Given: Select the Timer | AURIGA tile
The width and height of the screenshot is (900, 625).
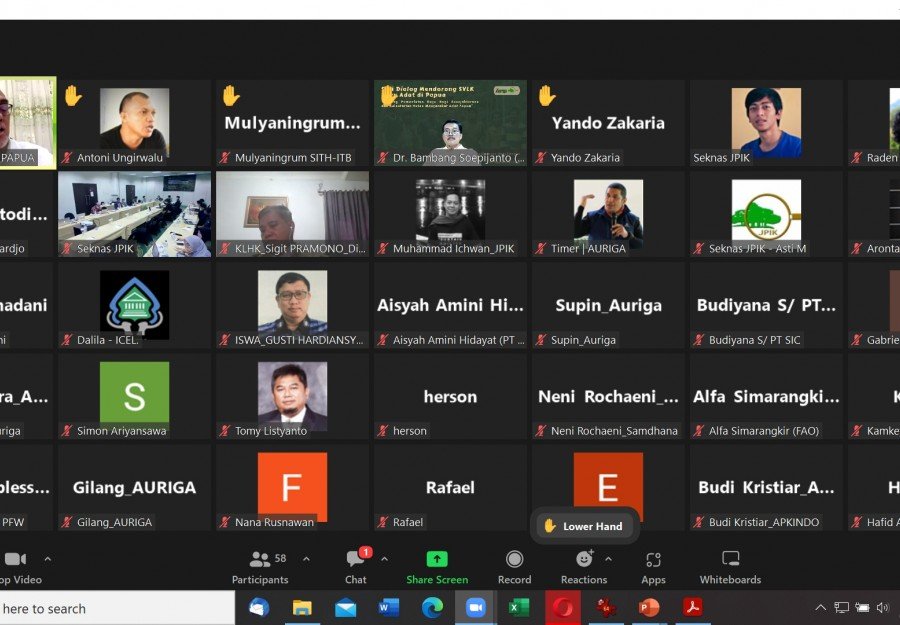Looking at the screenshot, I should (x=608, y=214).
